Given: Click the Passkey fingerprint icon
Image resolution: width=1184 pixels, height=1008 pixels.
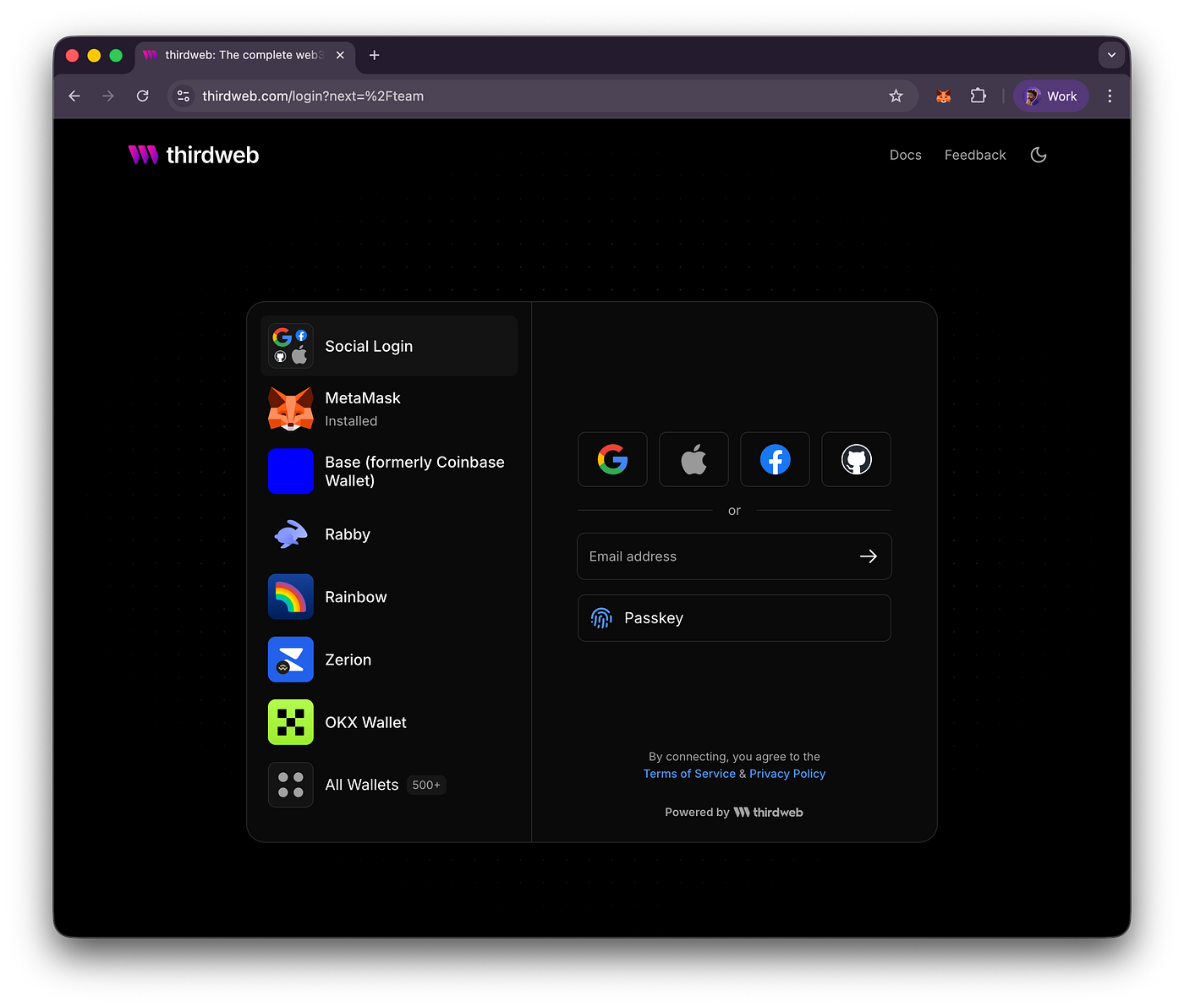Looking at the screenshot, I should point(601,618).
